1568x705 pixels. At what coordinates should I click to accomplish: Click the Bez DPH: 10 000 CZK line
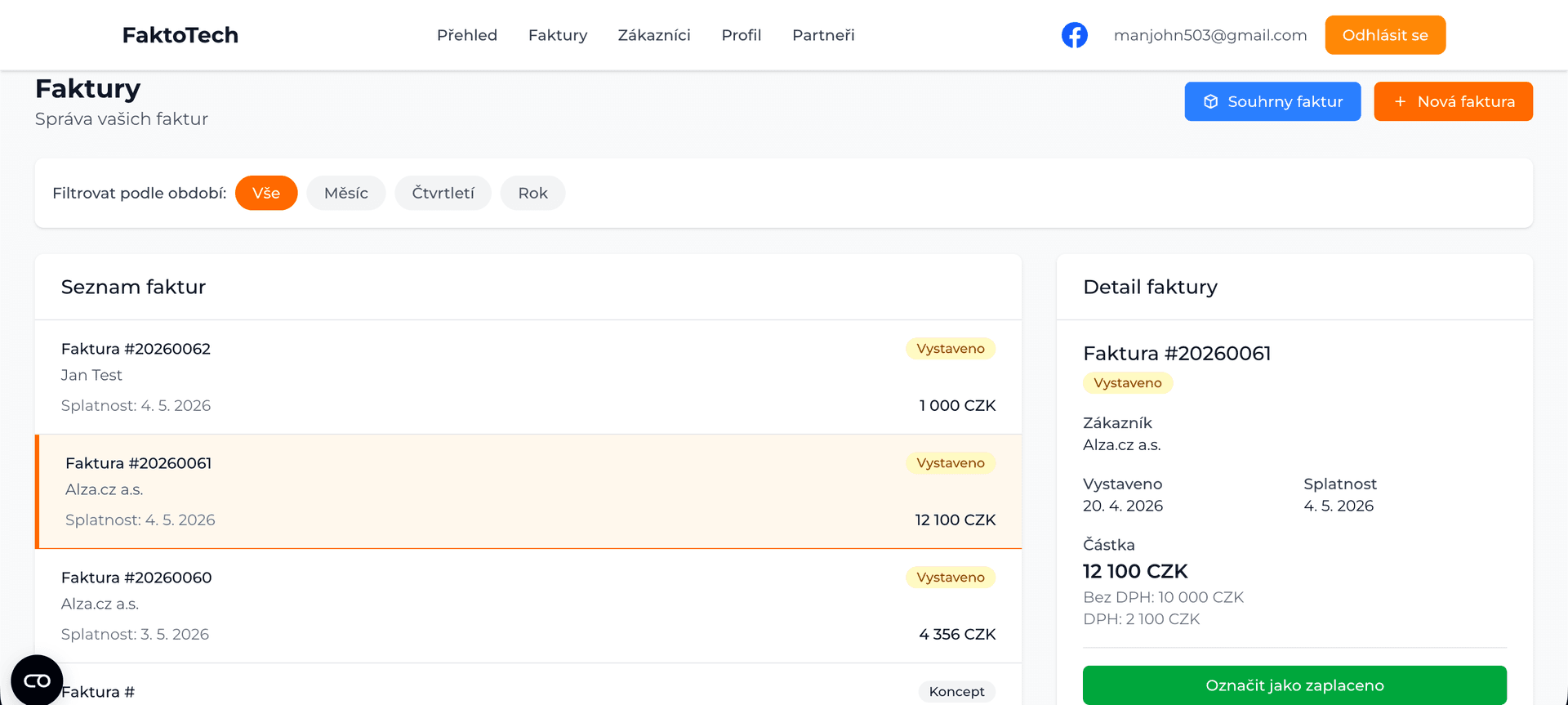point(1163,597)
